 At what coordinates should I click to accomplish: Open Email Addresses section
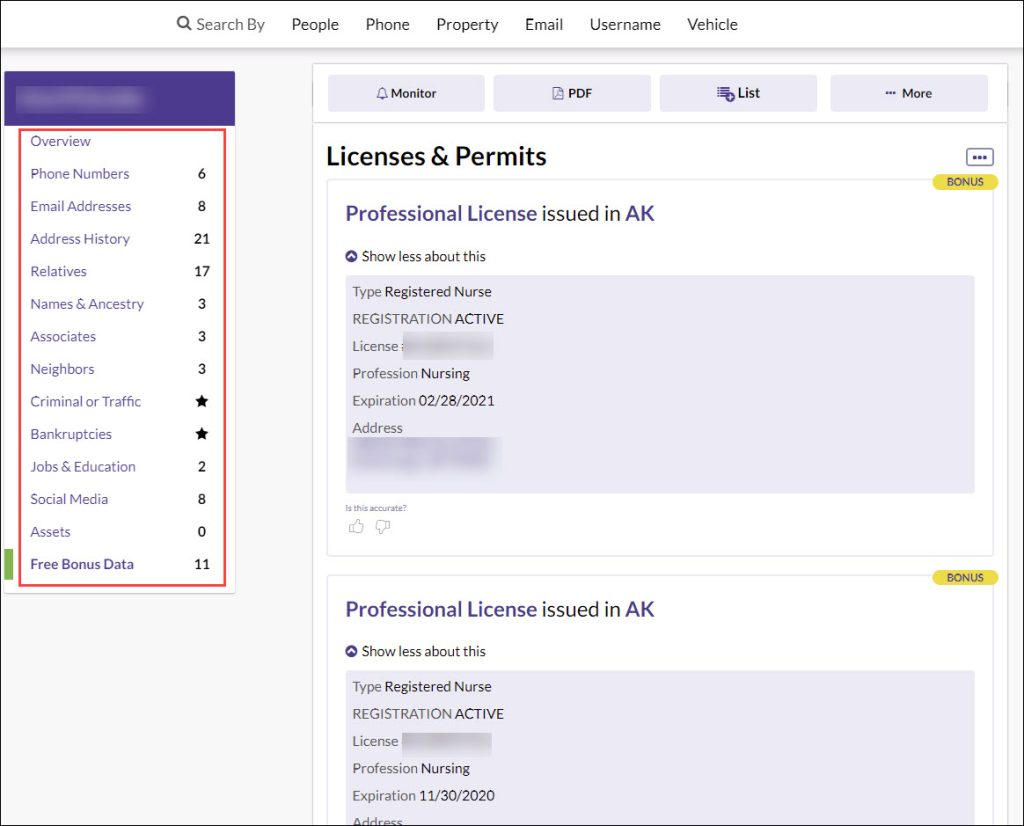[x=81, y=206]
